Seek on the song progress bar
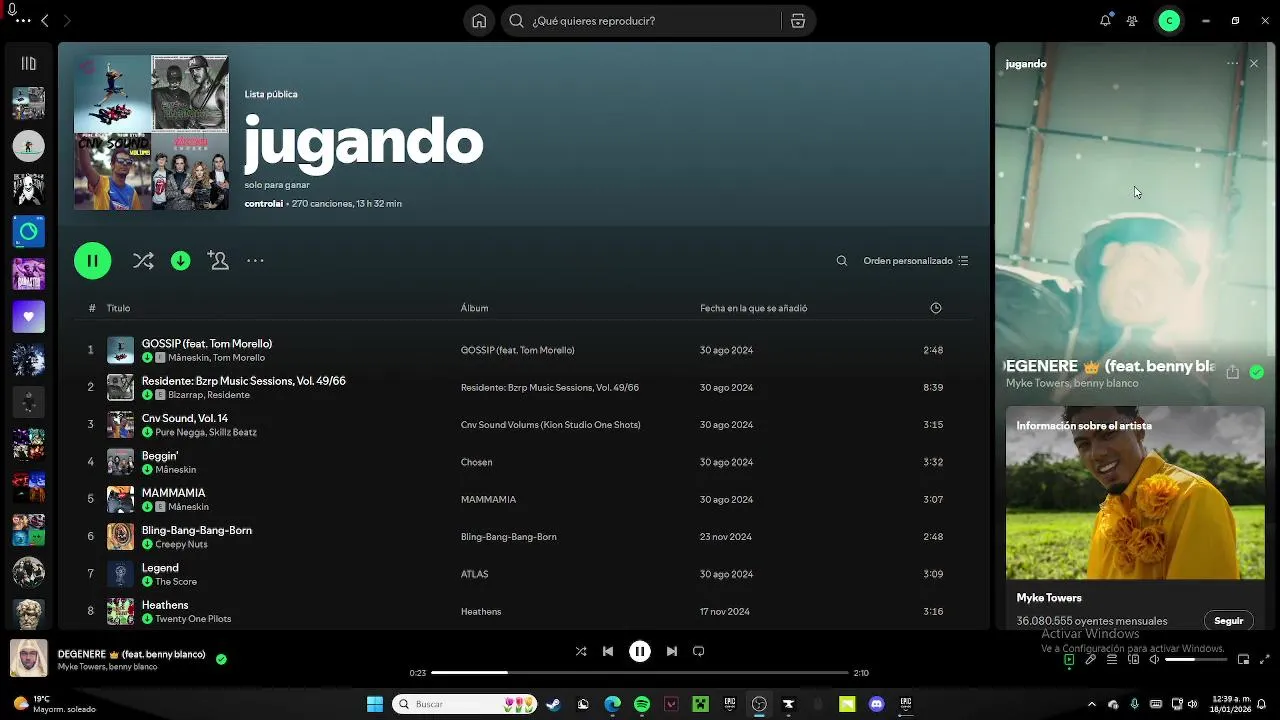Image resolution: width=1280 pixels, height=720 pixels. click(x=639, y=673)
